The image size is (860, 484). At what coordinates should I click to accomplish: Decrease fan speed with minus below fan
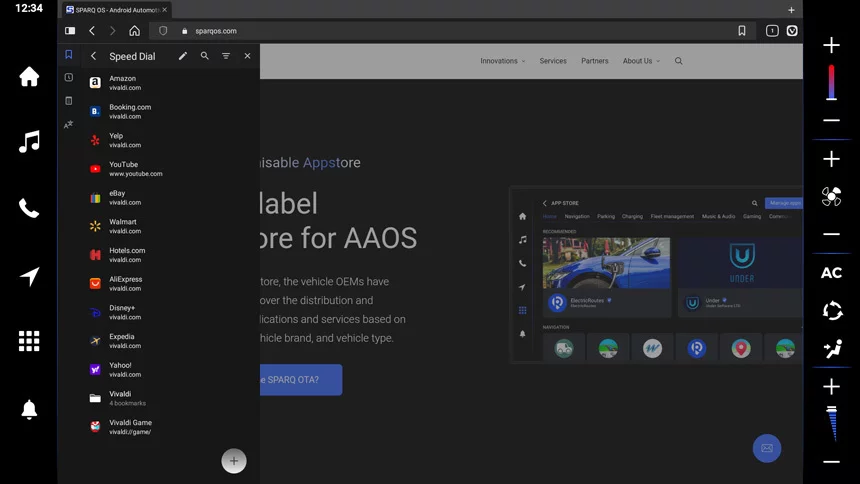click(831, 234)
